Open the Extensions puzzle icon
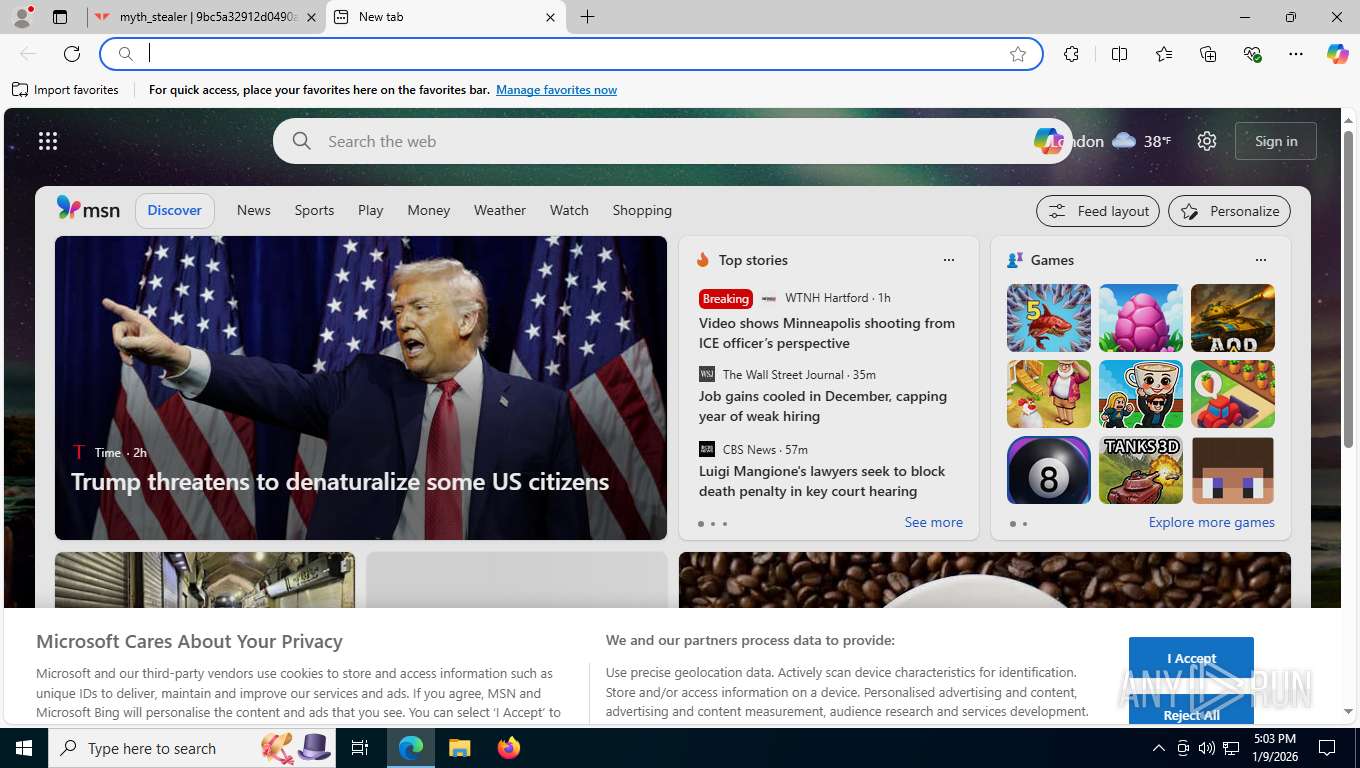 click(1071, 54)
